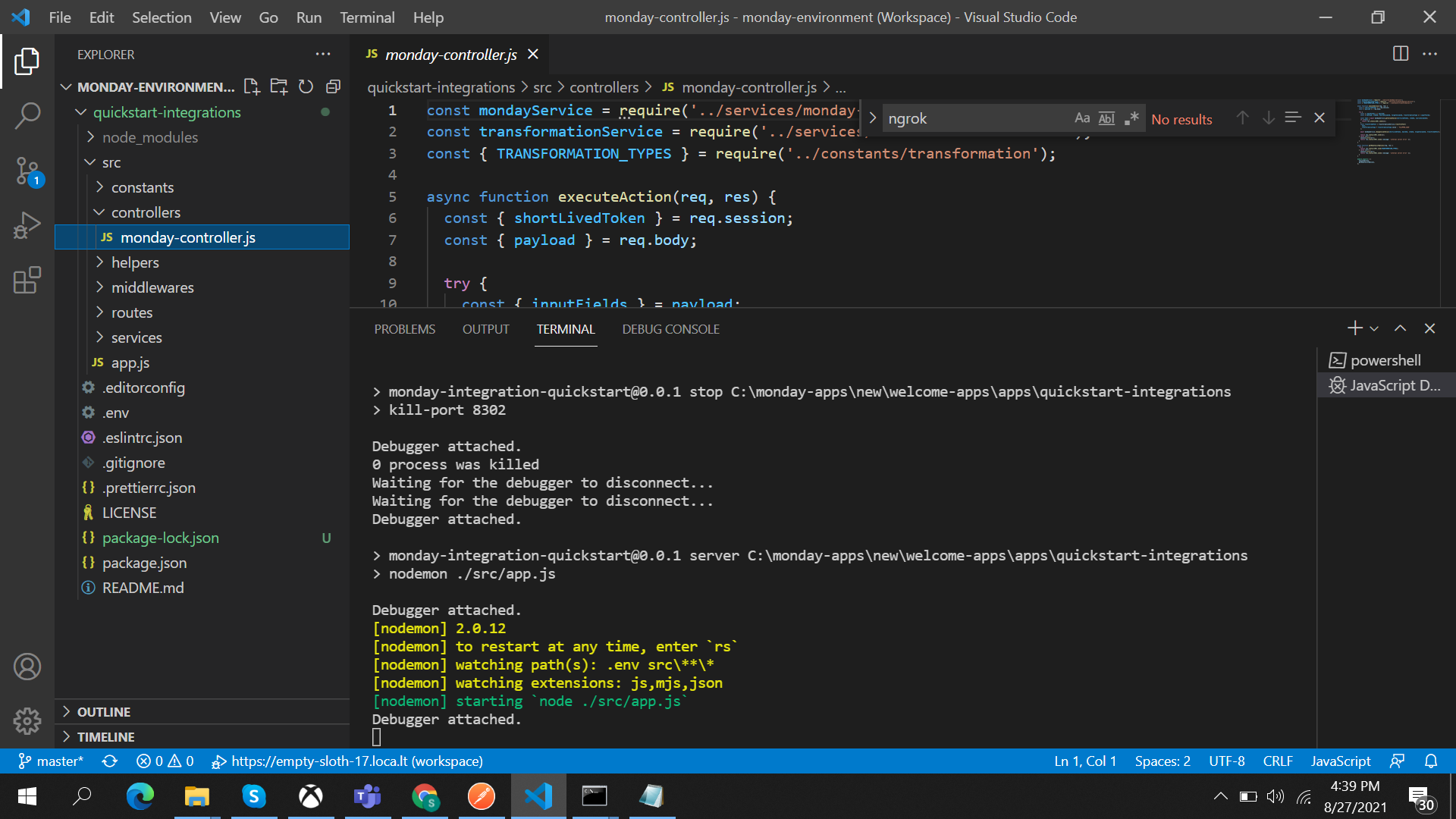The height and width of the screenshot is (819, 1456).
Task: Open Accounts menu in activity bar
Action: tap(27, 667)
